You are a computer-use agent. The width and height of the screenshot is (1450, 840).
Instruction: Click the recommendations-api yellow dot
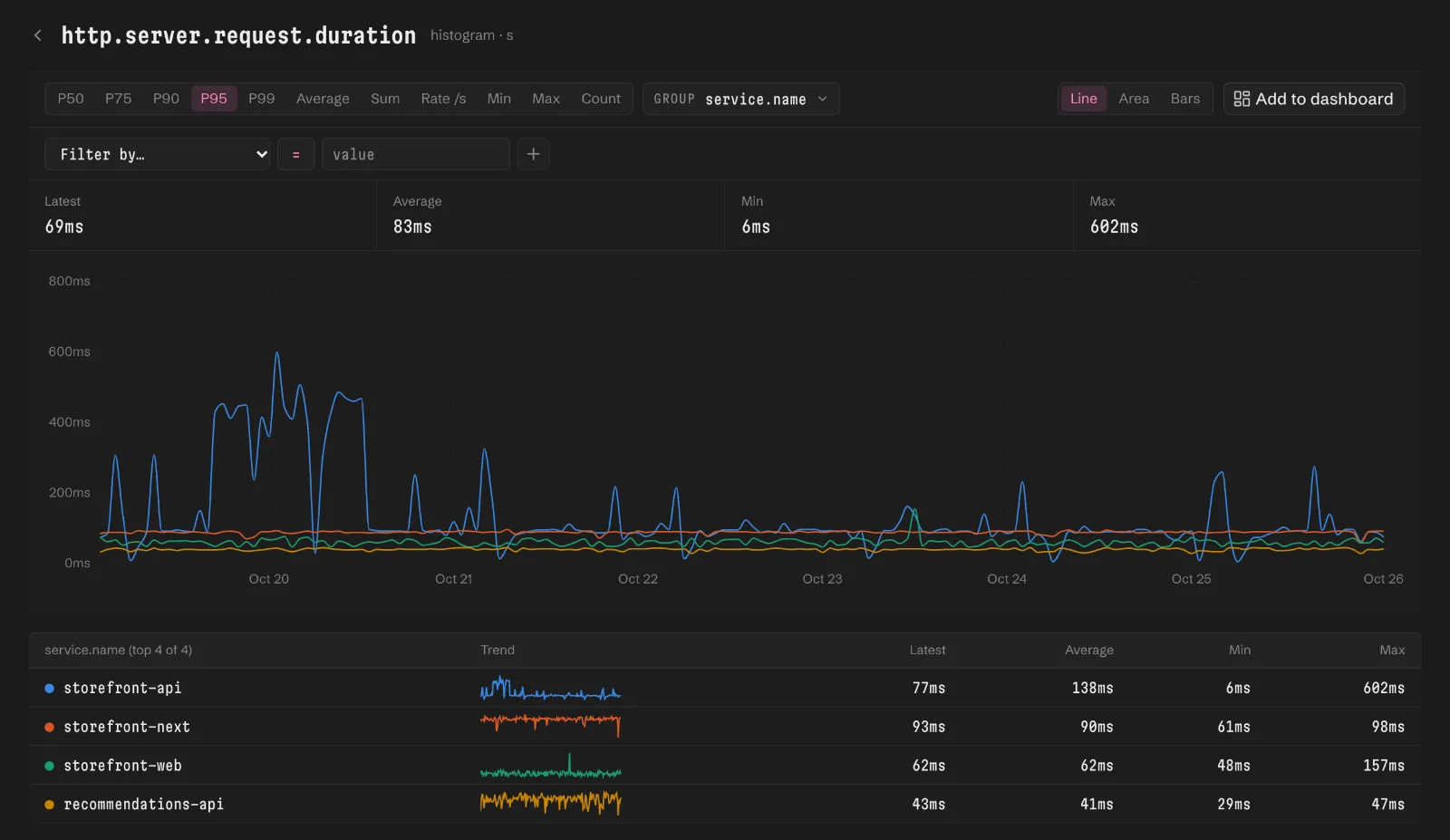coord(49,805)
